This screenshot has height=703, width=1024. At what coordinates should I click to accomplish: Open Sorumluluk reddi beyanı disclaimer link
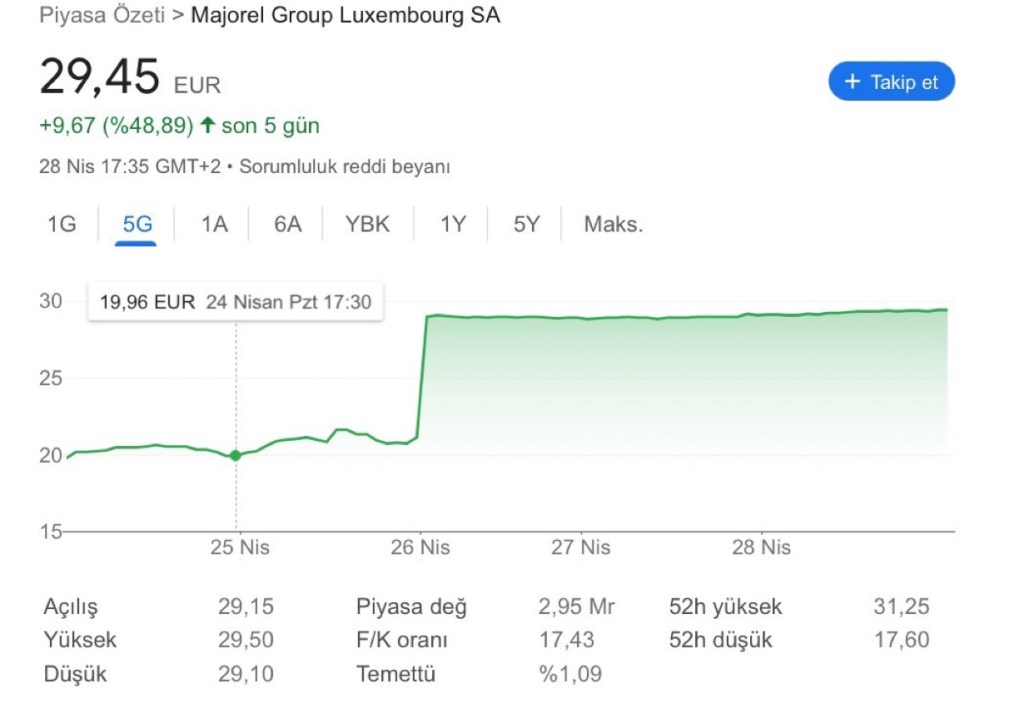tap(344, 167)
